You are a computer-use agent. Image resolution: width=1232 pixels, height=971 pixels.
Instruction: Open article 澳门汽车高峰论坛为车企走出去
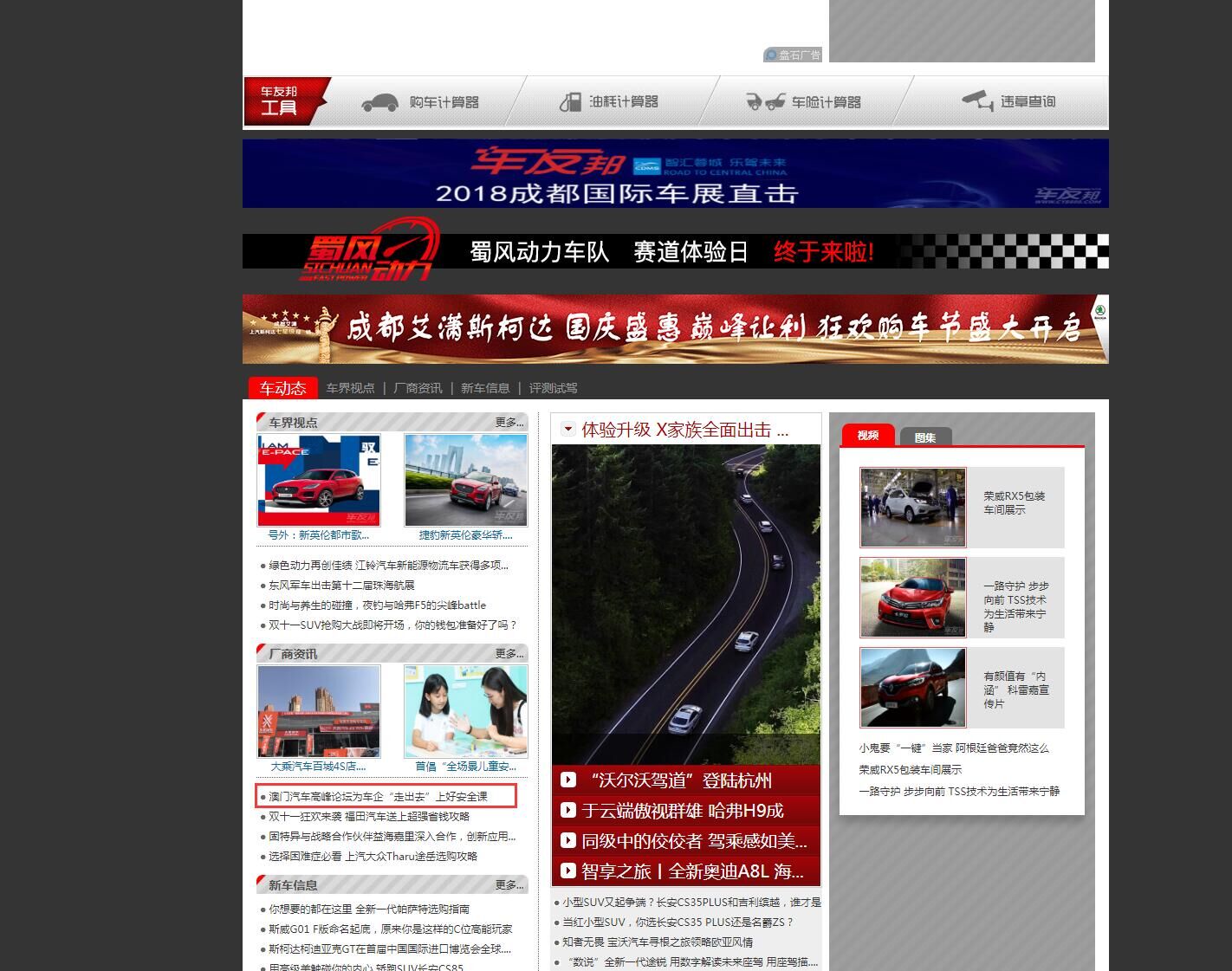click(378, 797)
